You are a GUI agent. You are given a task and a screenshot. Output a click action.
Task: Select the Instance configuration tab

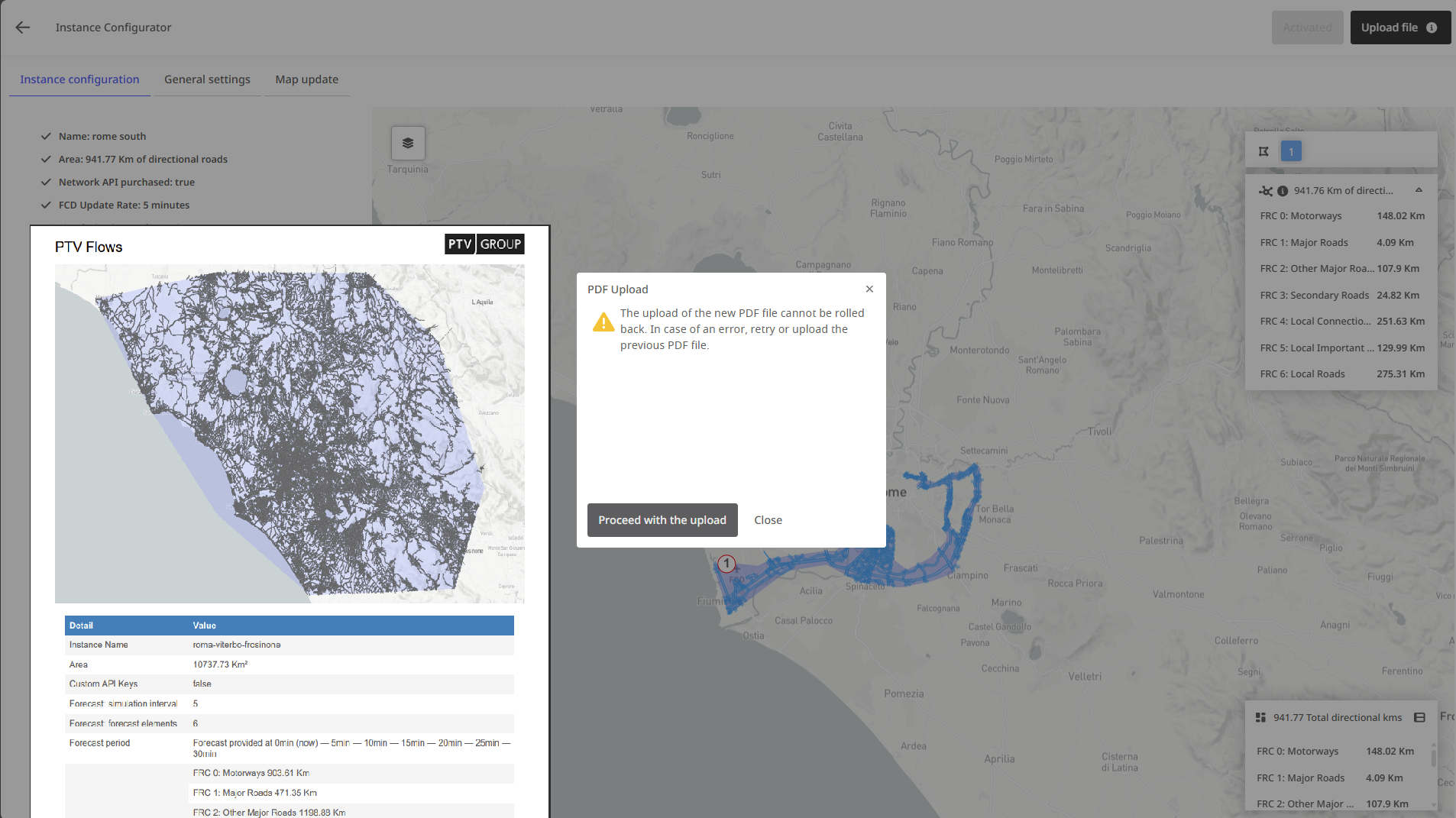coord(79,79)
